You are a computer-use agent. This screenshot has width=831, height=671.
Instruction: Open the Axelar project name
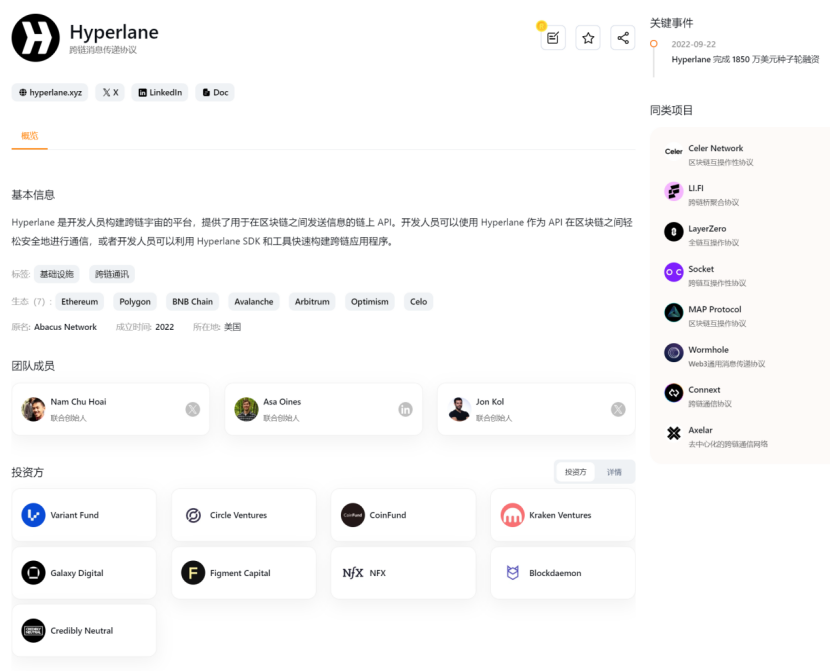point(700,430)
